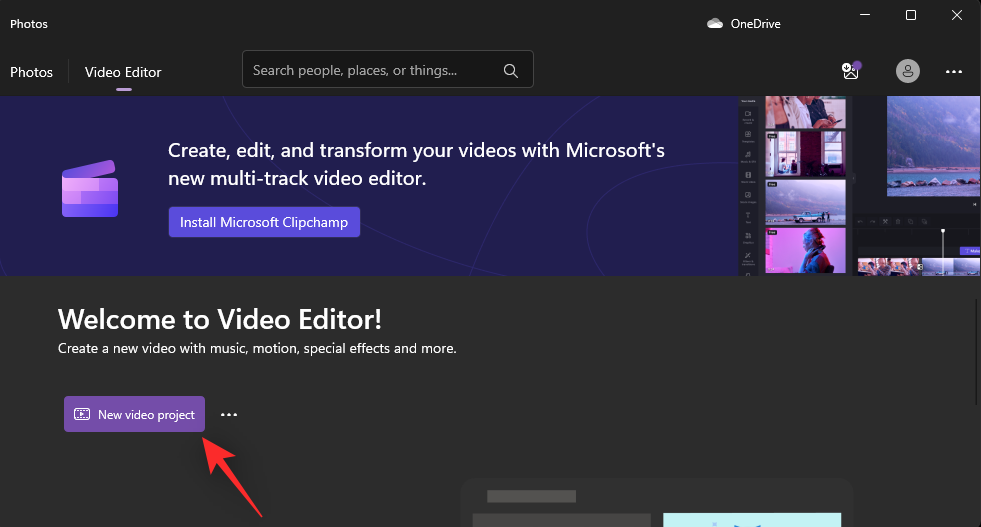Start a New video project
Screen dimensions: 981x527
(135, 414)
